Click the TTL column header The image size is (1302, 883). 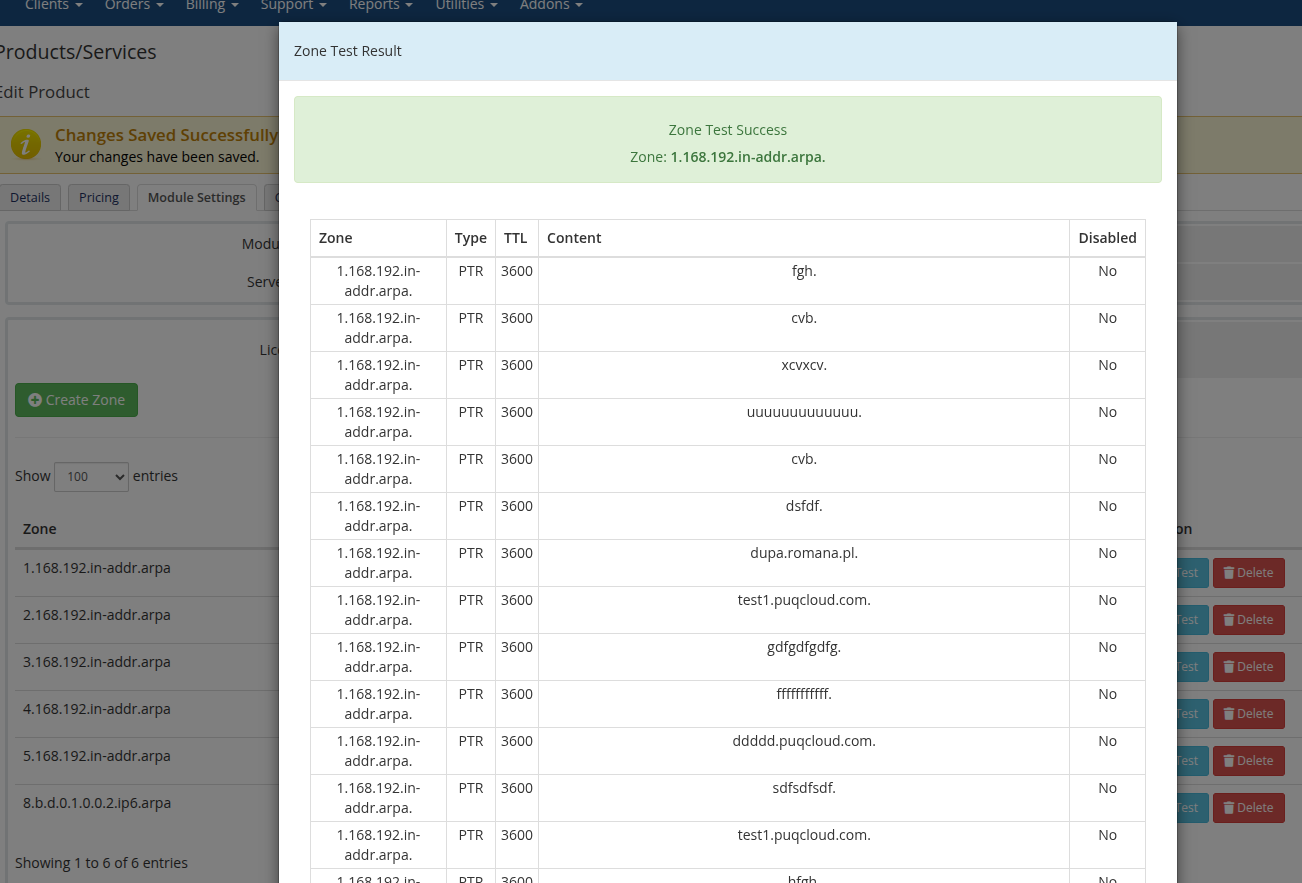click(517, 238)
